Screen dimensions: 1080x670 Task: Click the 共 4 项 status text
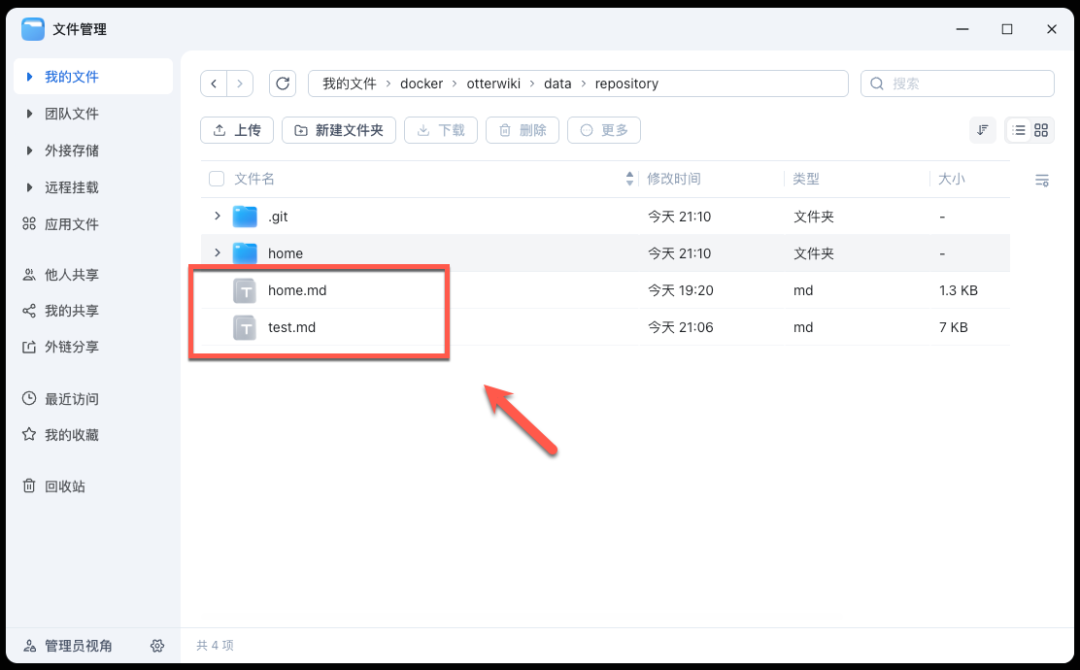(x=214, y=646)
